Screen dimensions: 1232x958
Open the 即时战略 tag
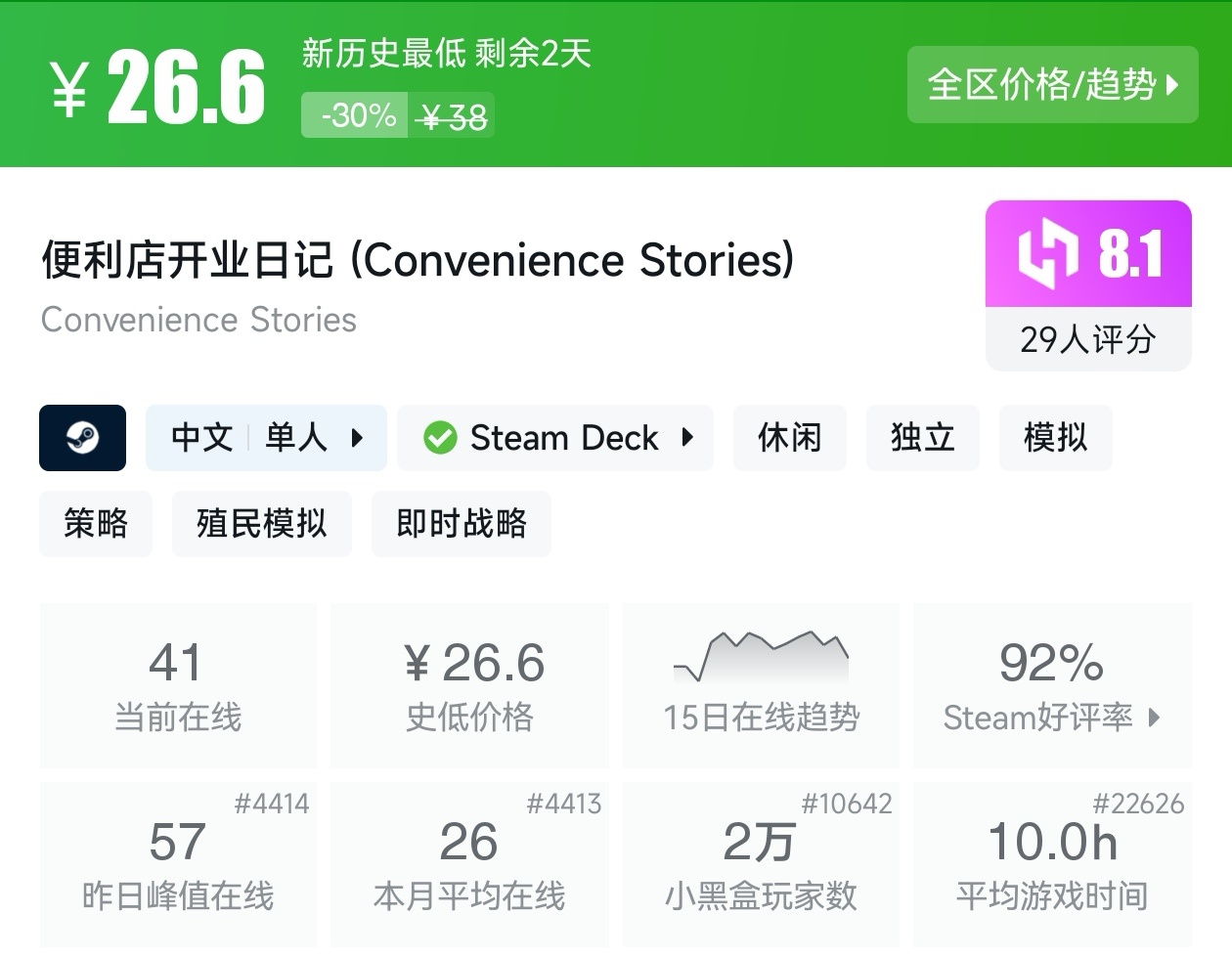click(x=461, y=524)
